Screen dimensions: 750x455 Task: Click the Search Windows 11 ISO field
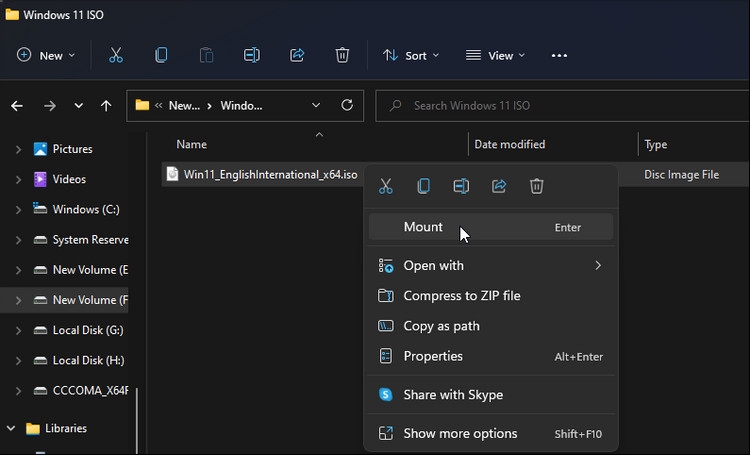pos(562,106)
